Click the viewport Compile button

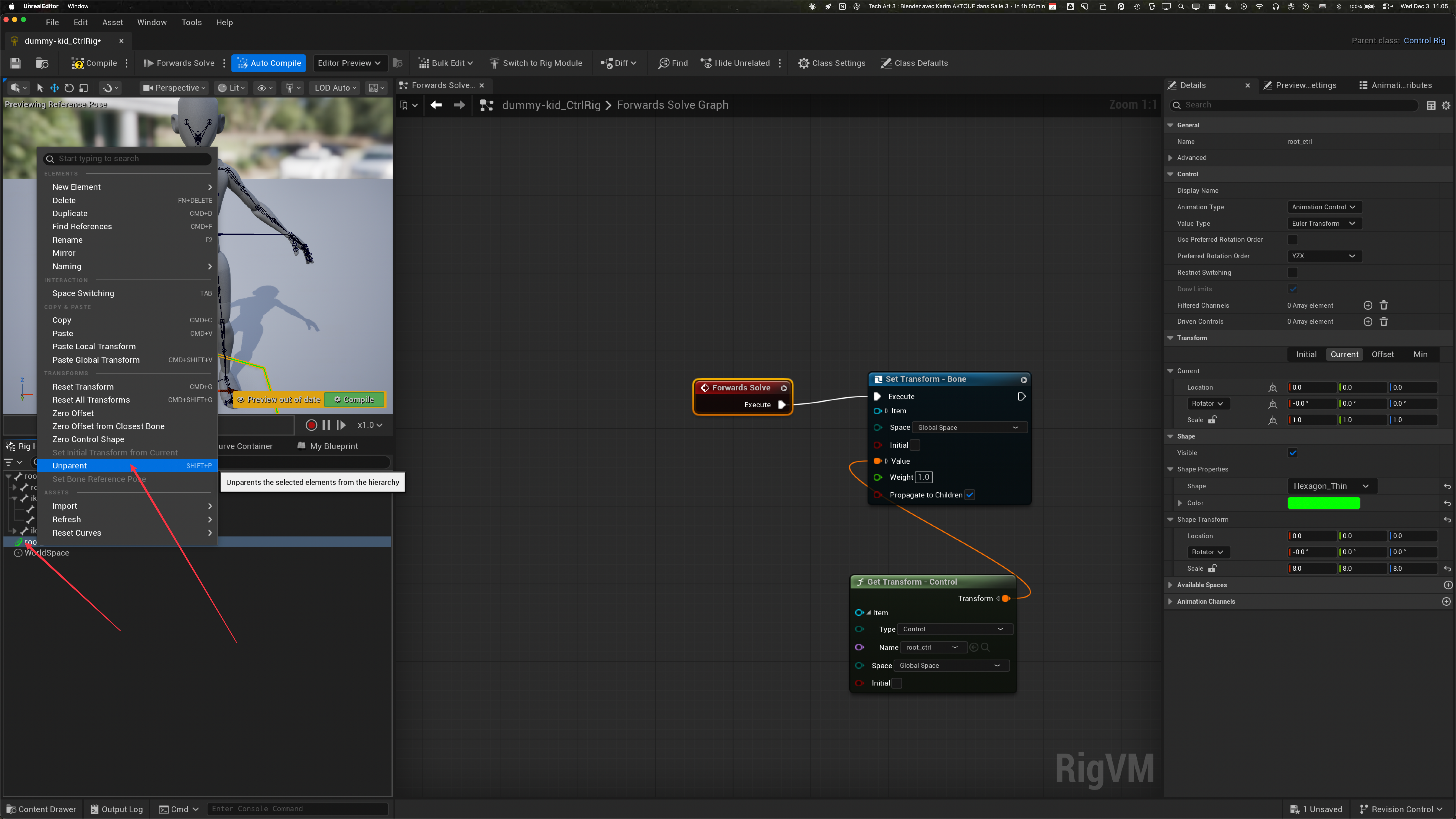[x=354, y=400]
